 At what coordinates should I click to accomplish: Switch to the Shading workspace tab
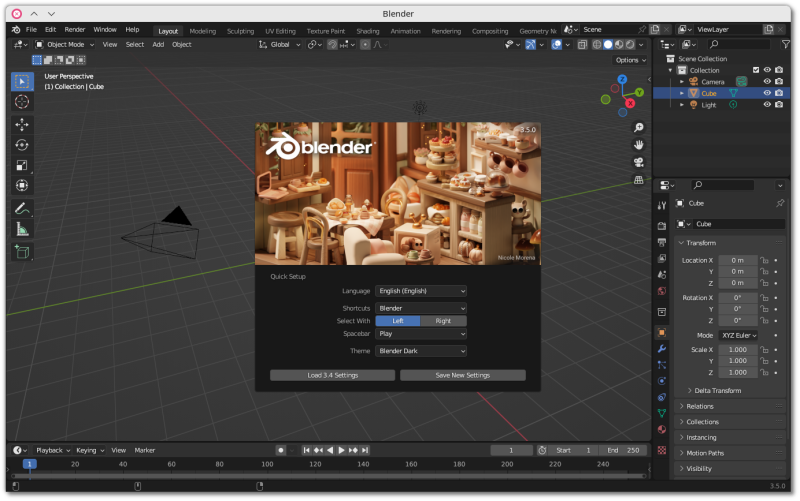[x=368, y=31]
